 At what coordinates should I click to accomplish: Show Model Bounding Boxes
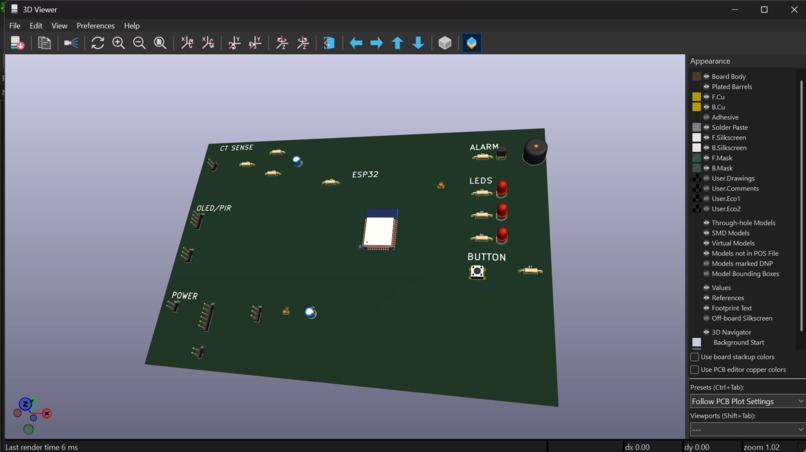click(x=706, y=274)
